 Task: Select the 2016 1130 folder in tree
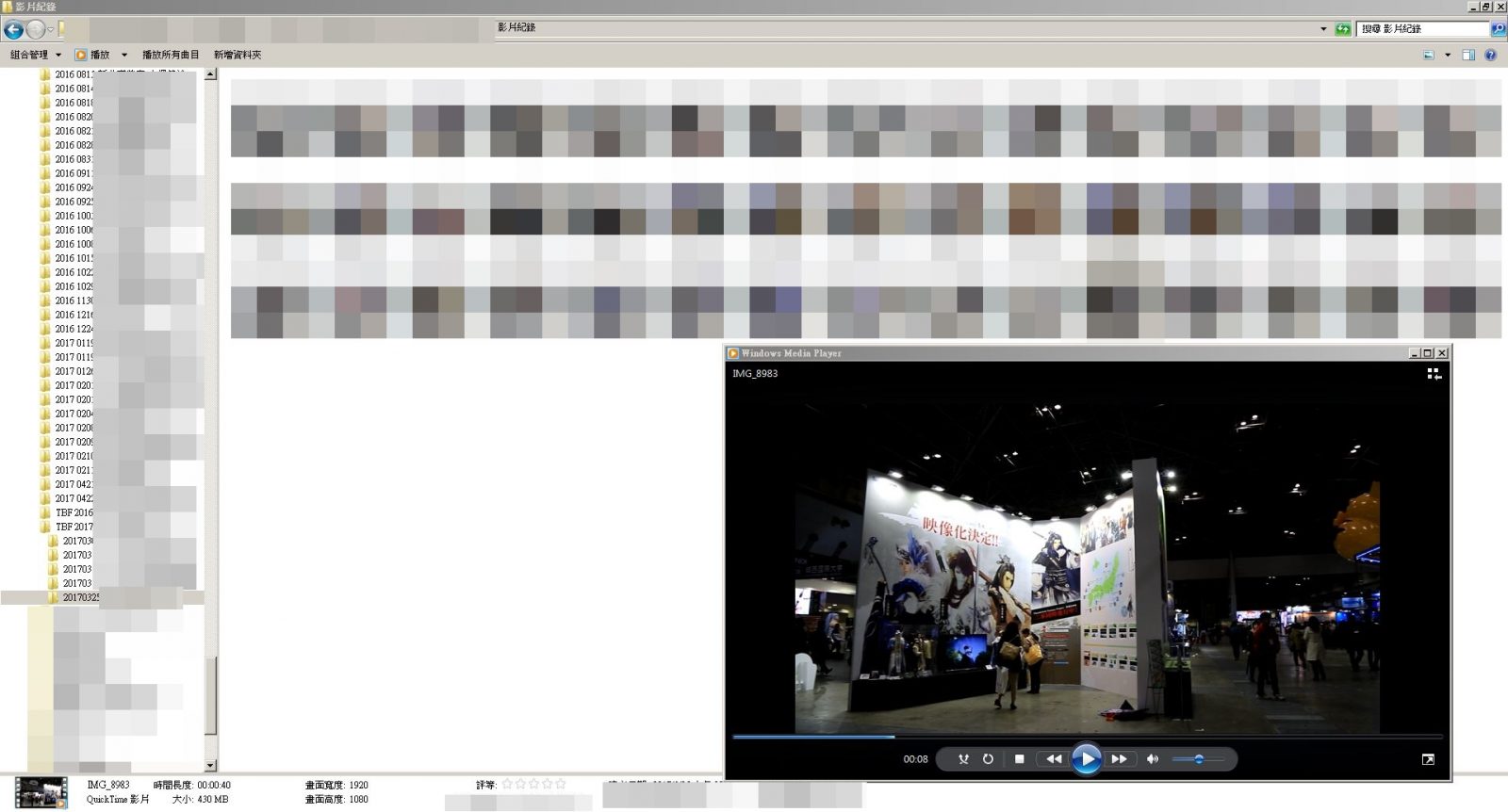point(66,300)
